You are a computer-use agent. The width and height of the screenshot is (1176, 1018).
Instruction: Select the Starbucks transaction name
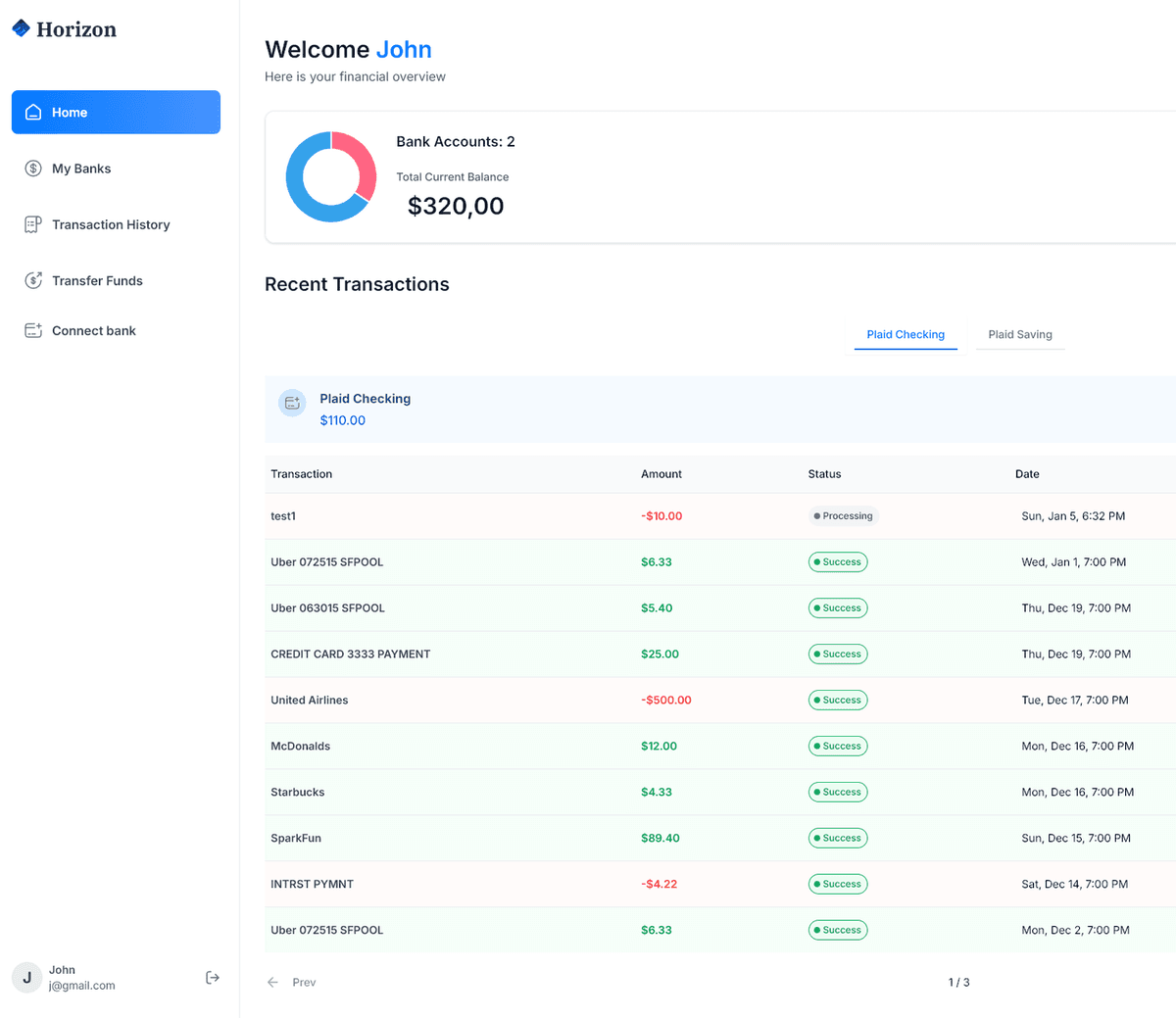tap(298, 792)
